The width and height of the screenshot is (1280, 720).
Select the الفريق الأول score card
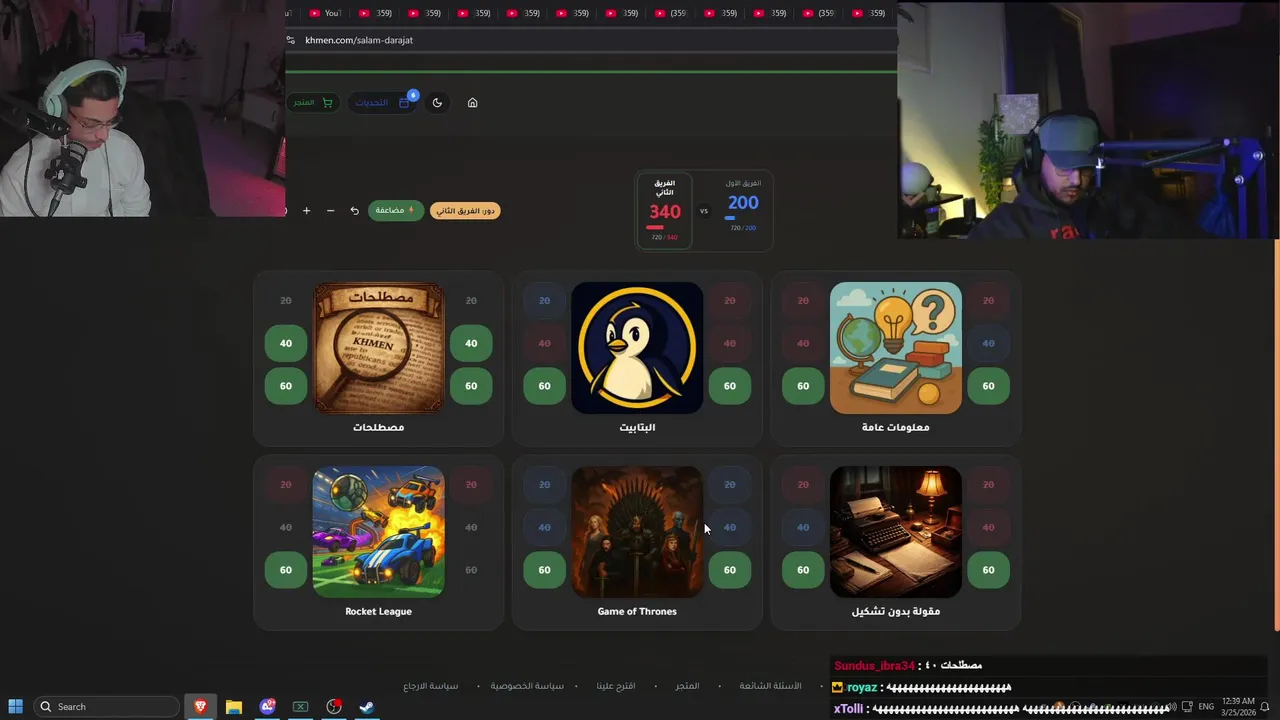[743, 208]
